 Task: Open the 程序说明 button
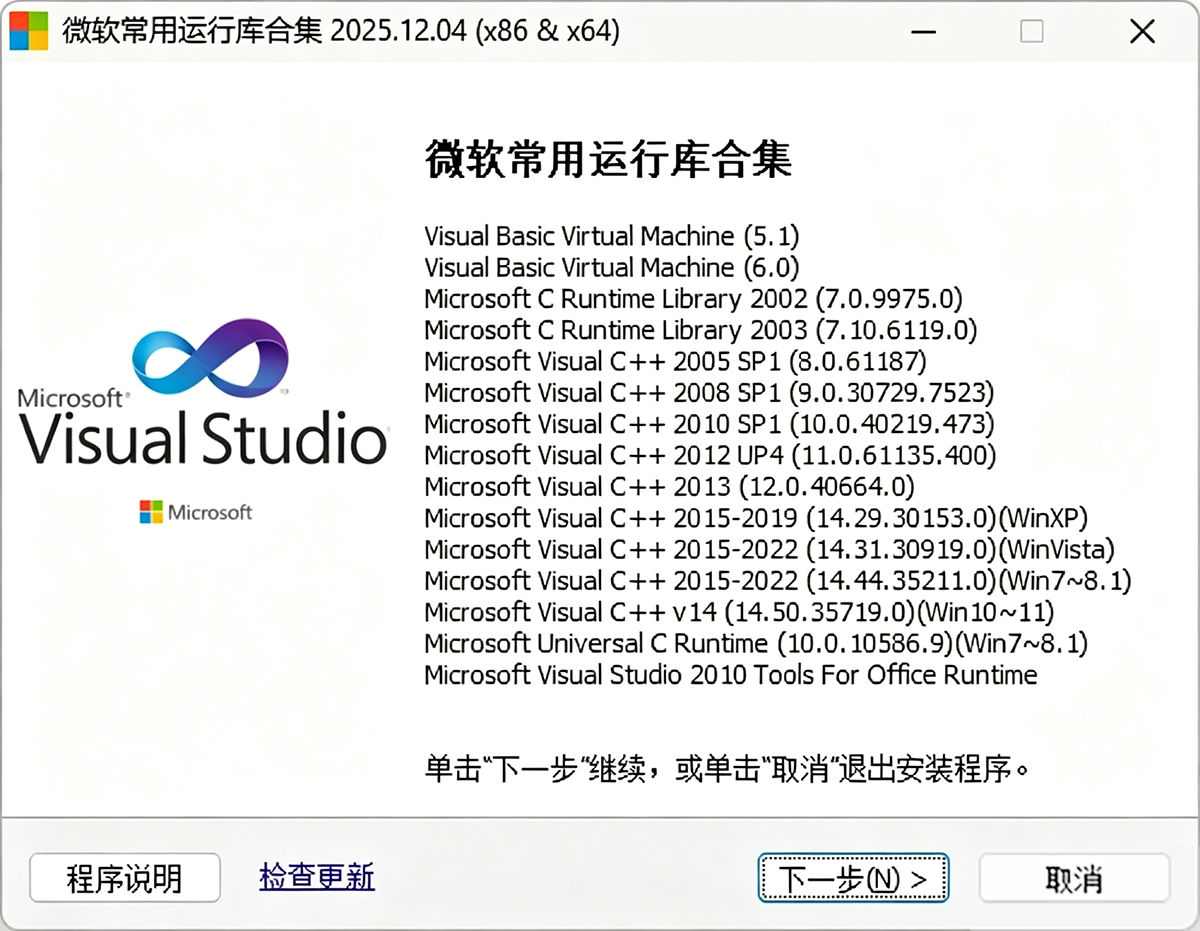125,878
